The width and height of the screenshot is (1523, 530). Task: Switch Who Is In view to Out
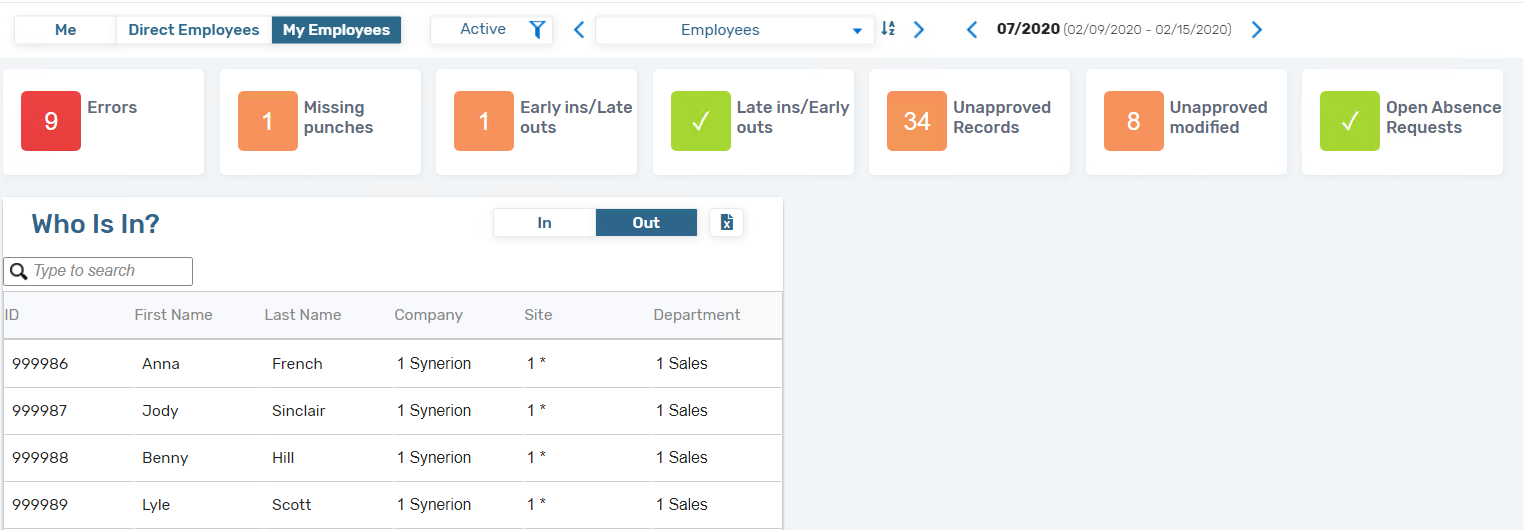point(646,223)
